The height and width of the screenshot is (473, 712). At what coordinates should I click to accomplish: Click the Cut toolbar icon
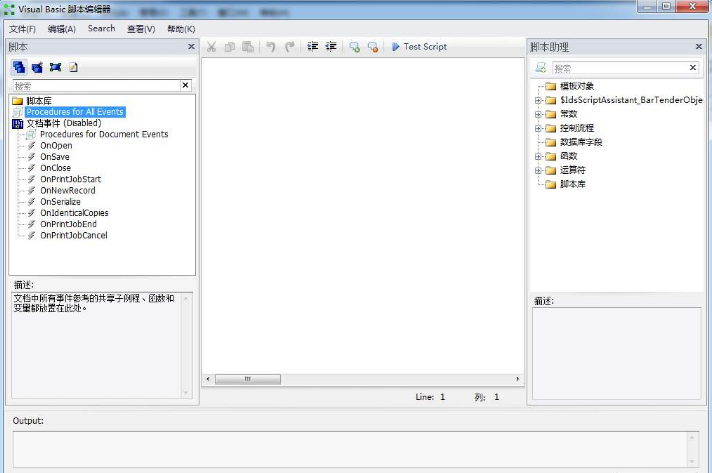[x=211, y=47]
